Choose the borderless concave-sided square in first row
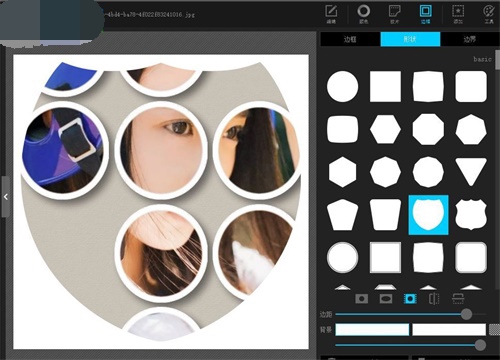 tap(428, 86)
